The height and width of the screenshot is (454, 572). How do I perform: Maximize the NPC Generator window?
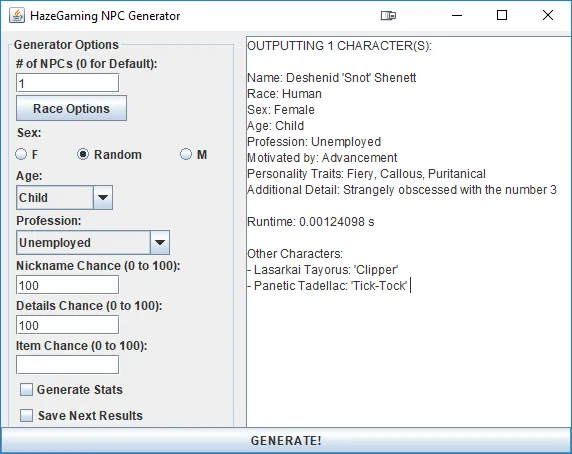tap(502, 15)
